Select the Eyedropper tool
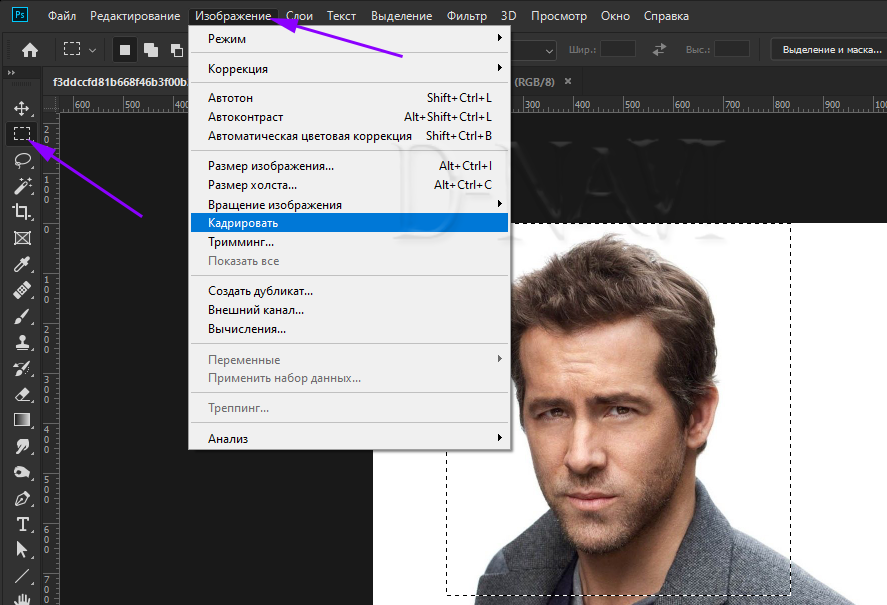Image resolution: width=887 pixels, height=605 pixels. point(22,264)
